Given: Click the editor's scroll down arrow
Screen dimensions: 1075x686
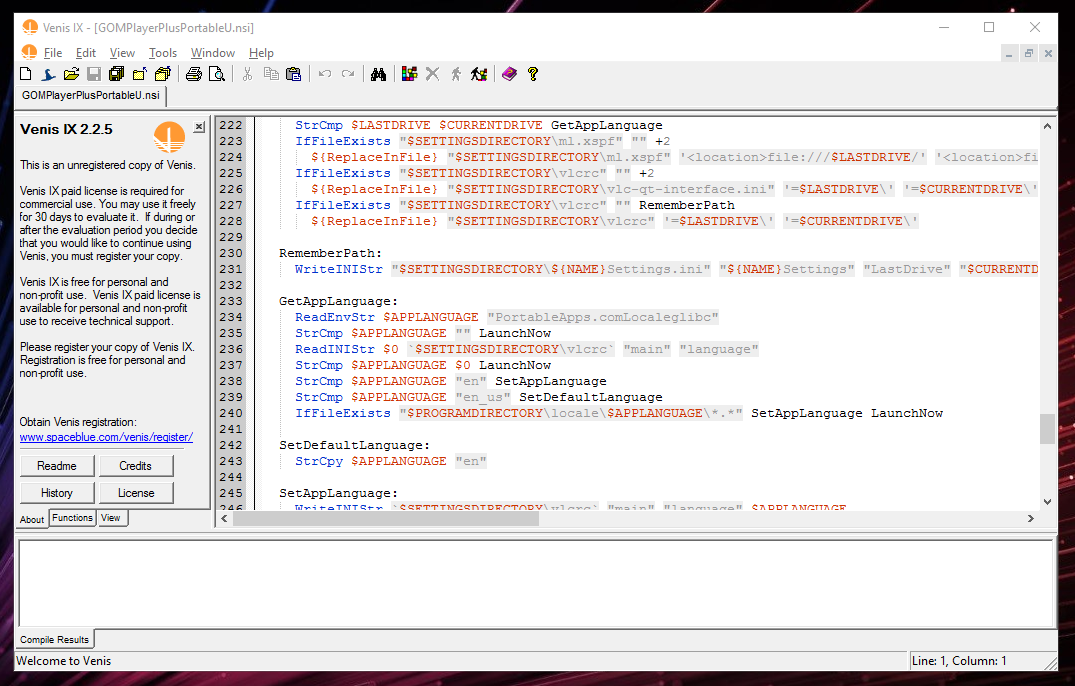Looking at the screenshot, I should click(x=1047, y=502).
